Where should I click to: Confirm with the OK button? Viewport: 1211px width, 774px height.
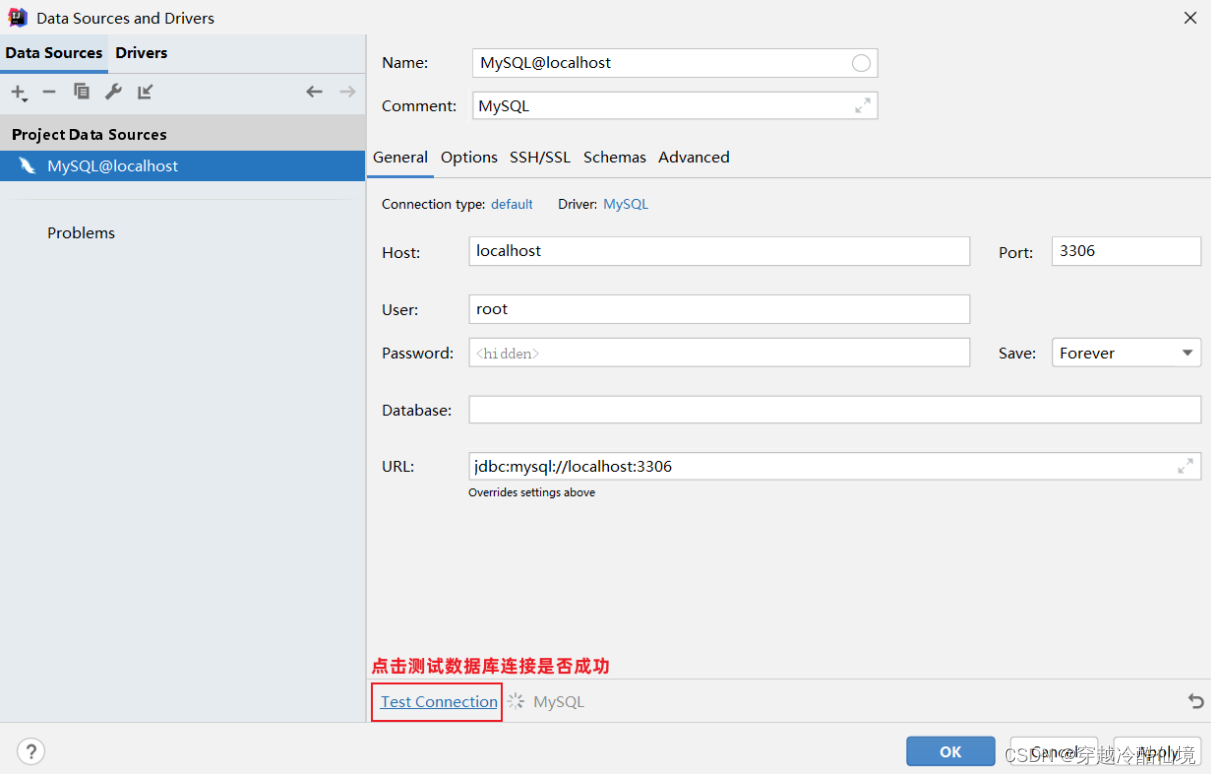pos(951,752)
